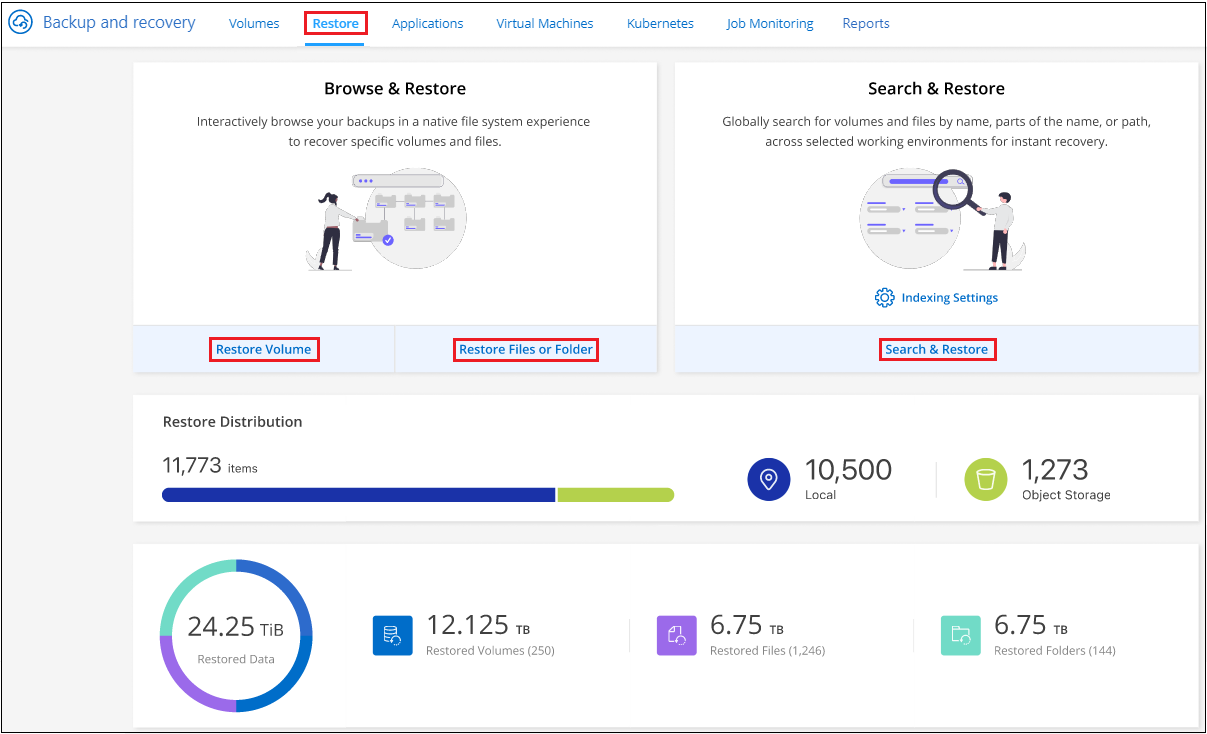Select the Restore tab

tap(335, 23)
